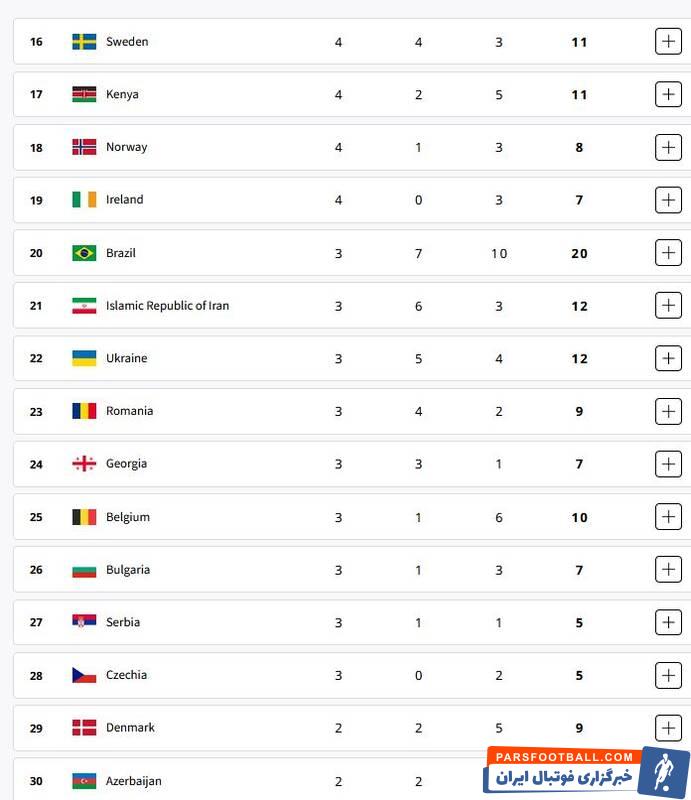The image size is (691, 800).
Task: Expand Kenya's medal breakdown plus button
Action: click(x=668, y=94)
